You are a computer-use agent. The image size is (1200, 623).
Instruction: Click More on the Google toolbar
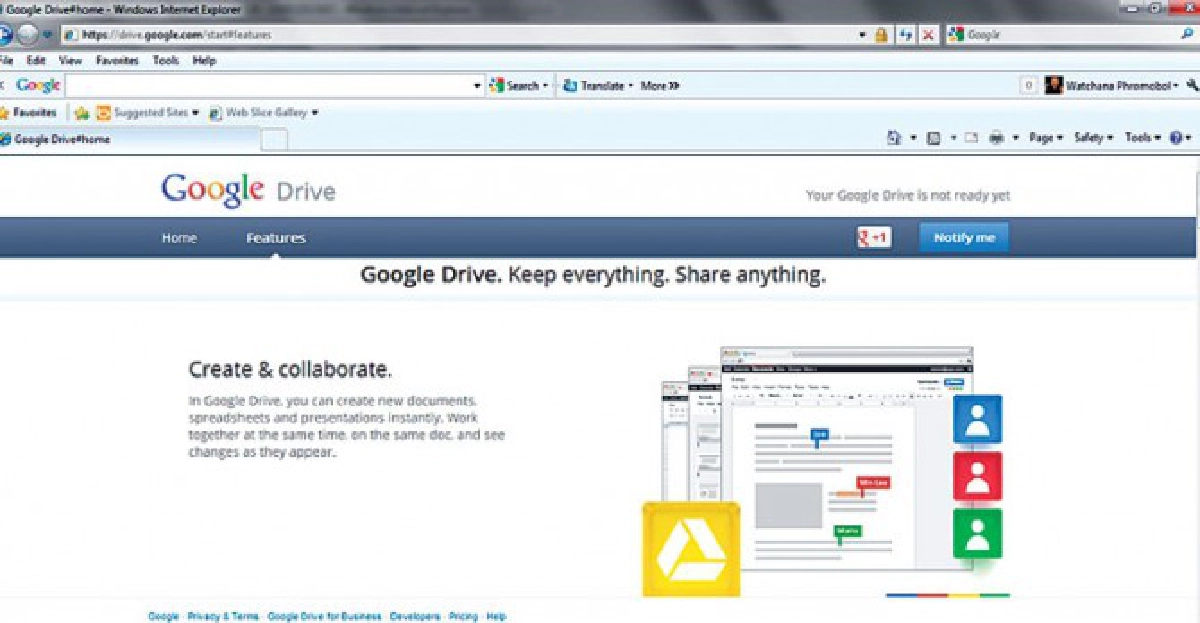click(660, 86)
